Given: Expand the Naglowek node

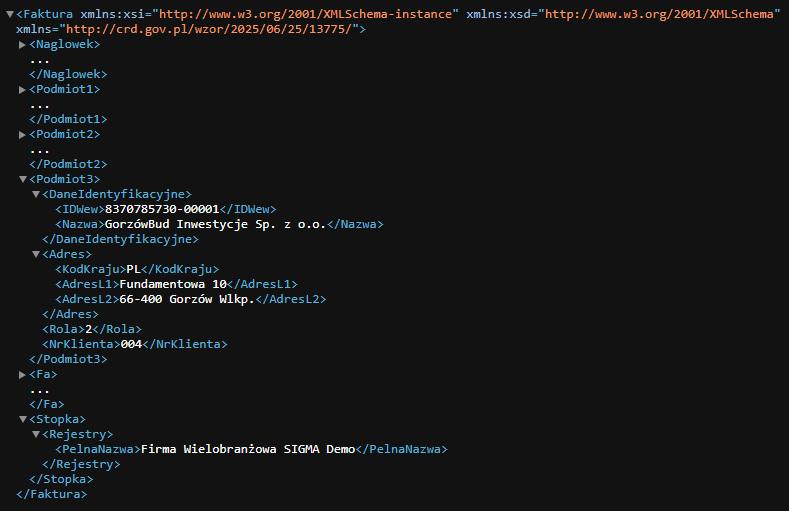Looking at the screenshot, I should 23,45.
